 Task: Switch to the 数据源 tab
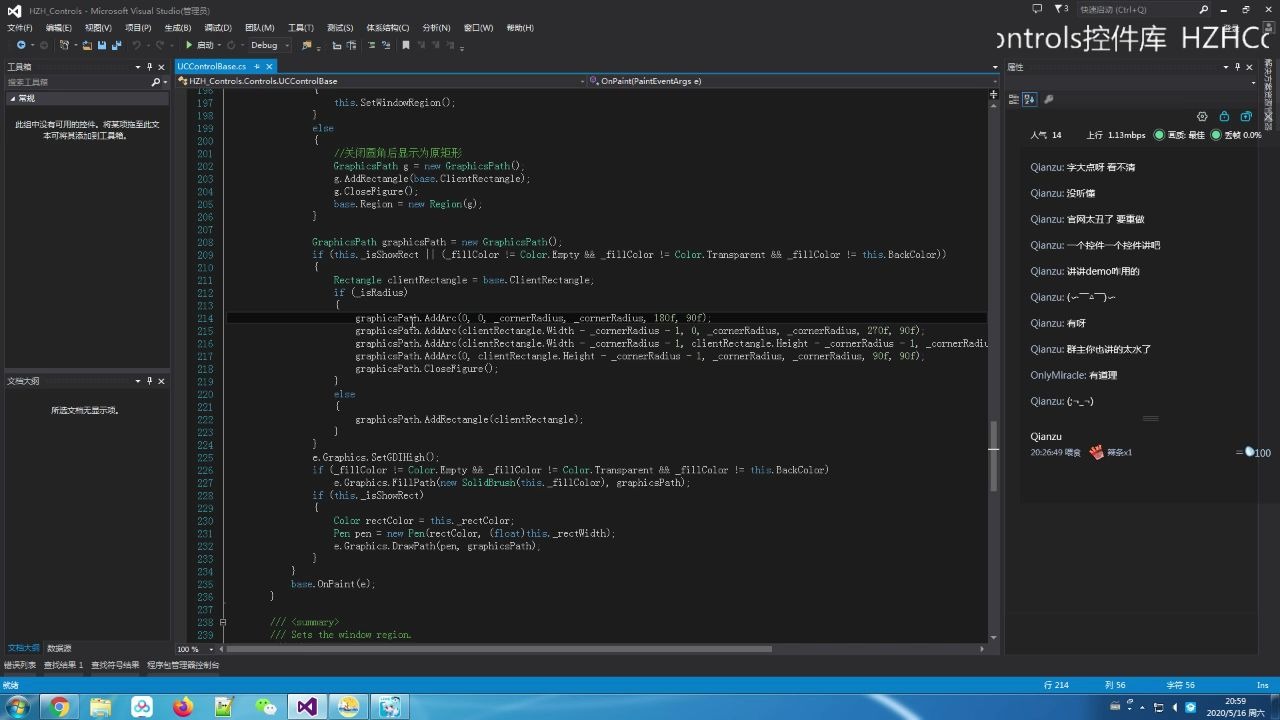coord(59,648)
